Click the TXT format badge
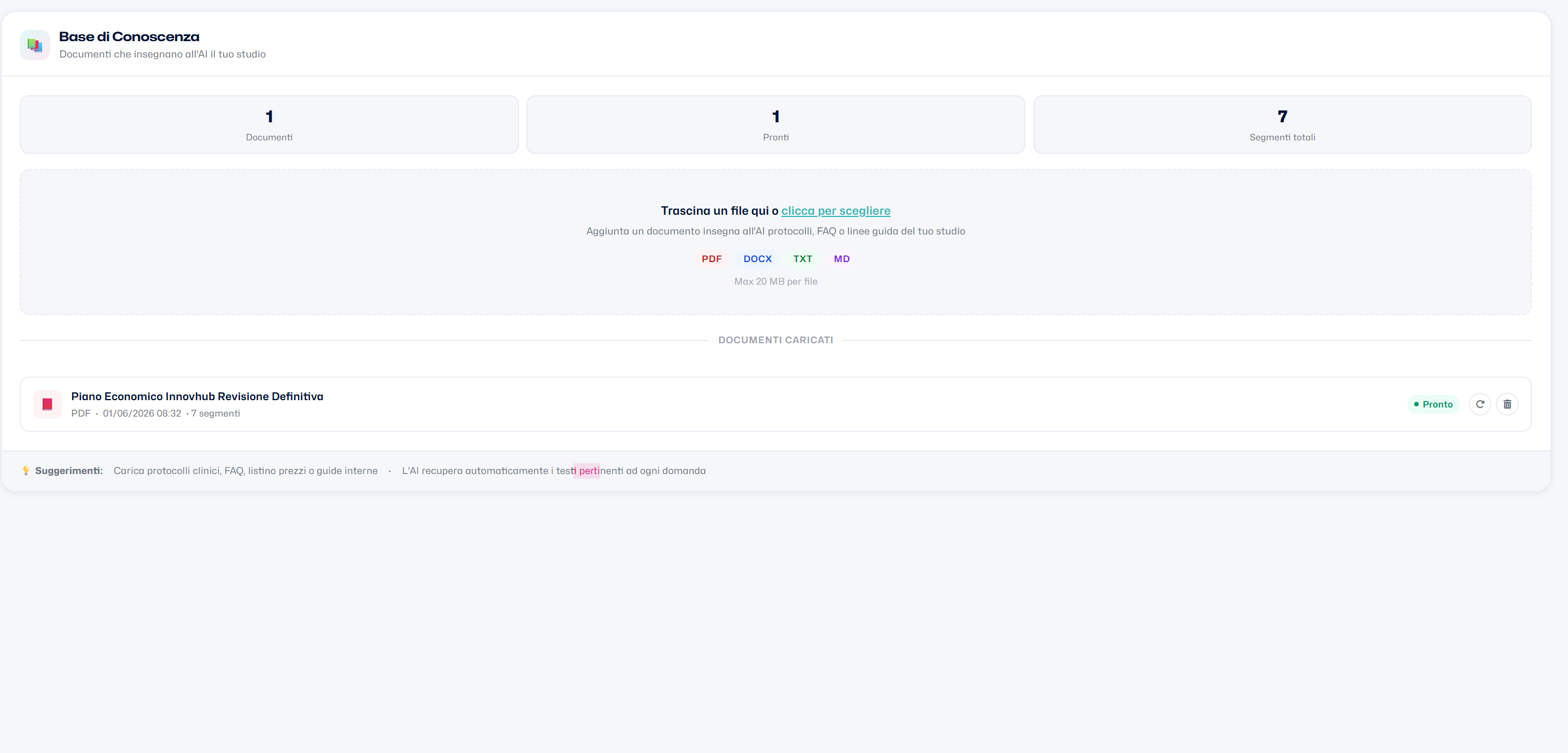This screenshot has height=753, width=1568. tap(802, 259)
